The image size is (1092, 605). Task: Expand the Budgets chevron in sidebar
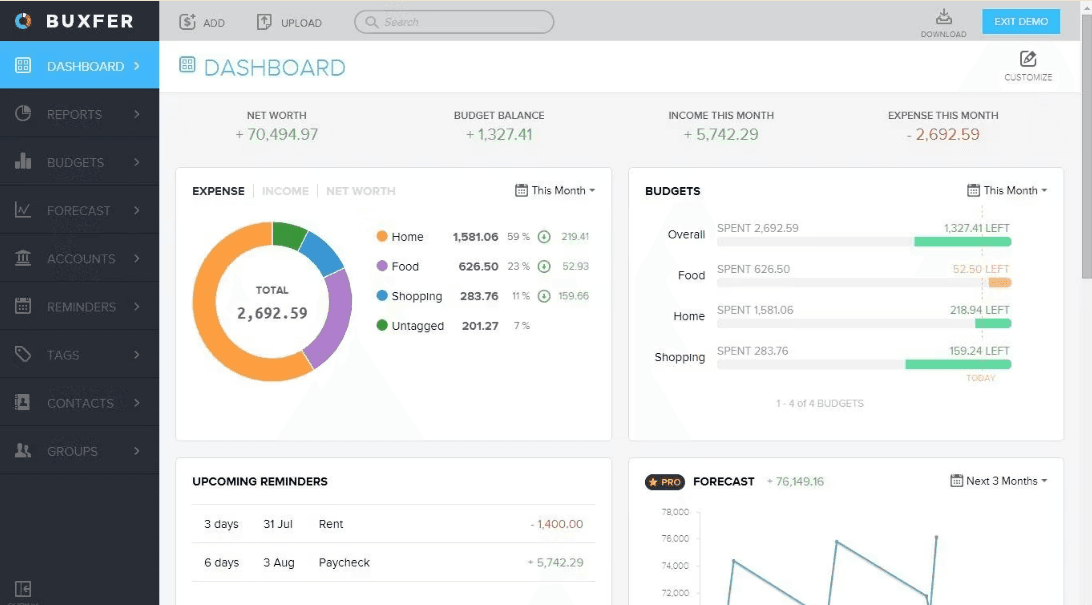(136, 162)
